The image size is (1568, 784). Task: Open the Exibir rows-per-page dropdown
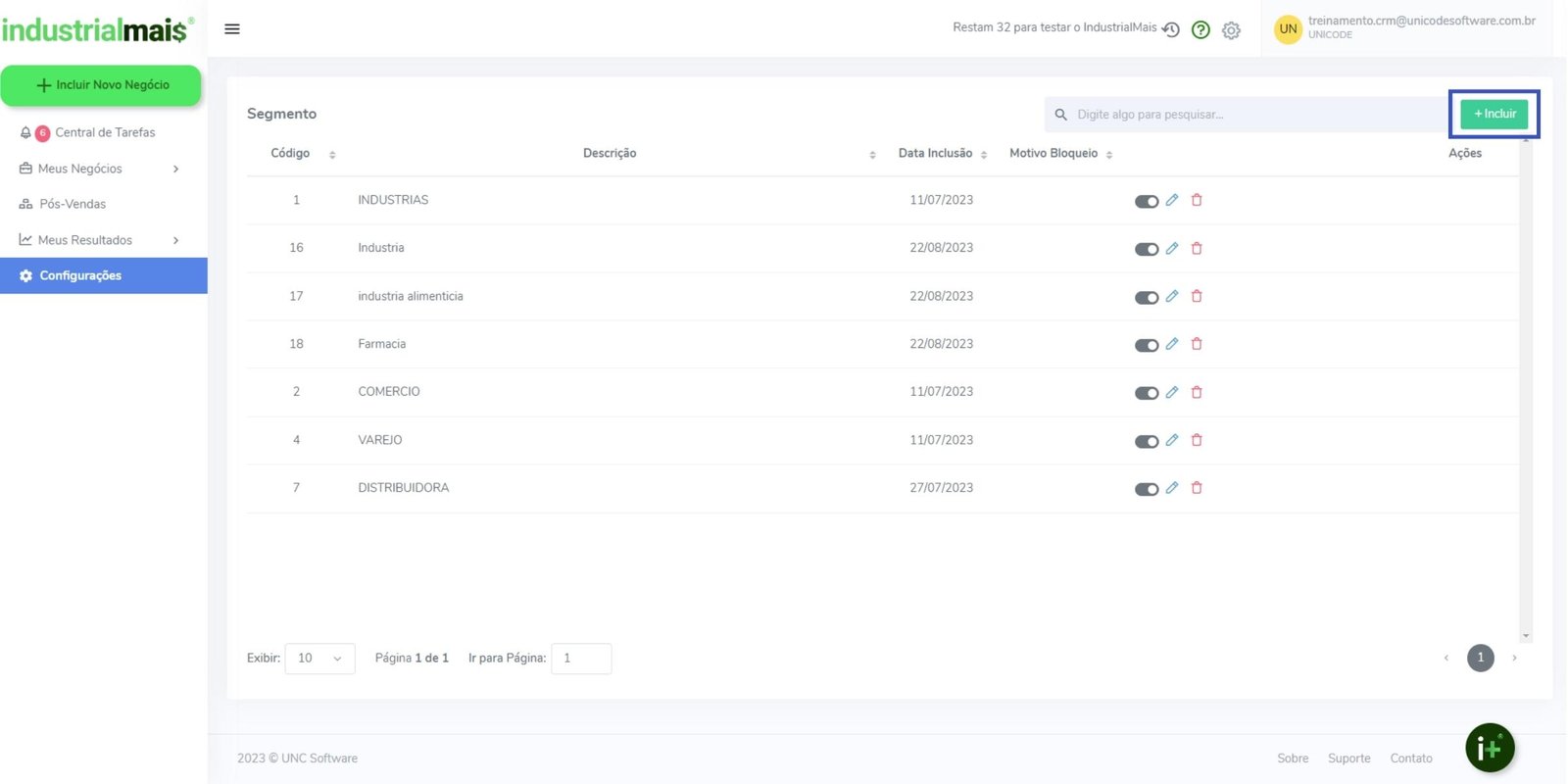click(x=319, y=659)
